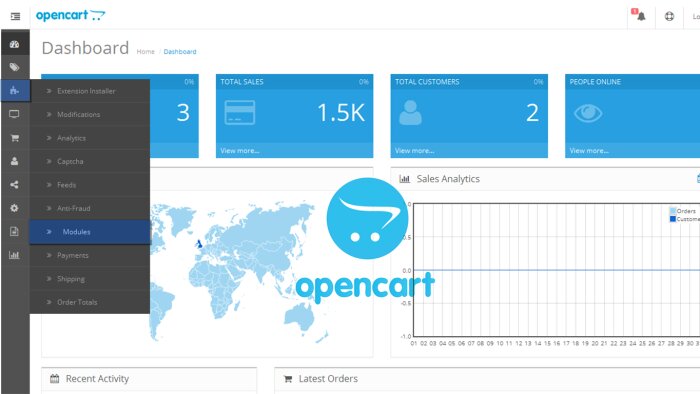Open Dashboard gauge icon in sidebar
The image size is (700, 394).
[14, 44]
